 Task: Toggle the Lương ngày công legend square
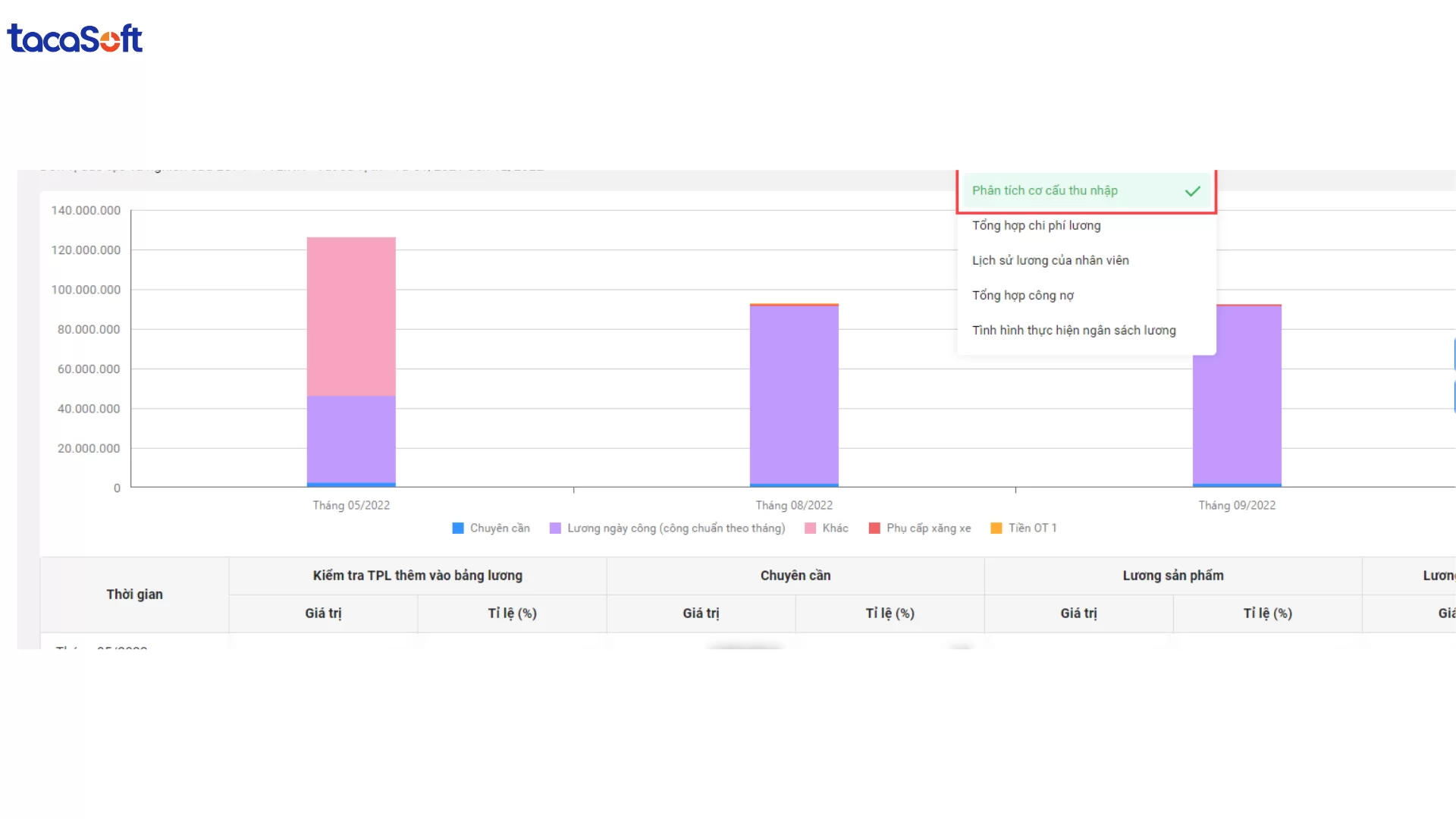(555, 529)
